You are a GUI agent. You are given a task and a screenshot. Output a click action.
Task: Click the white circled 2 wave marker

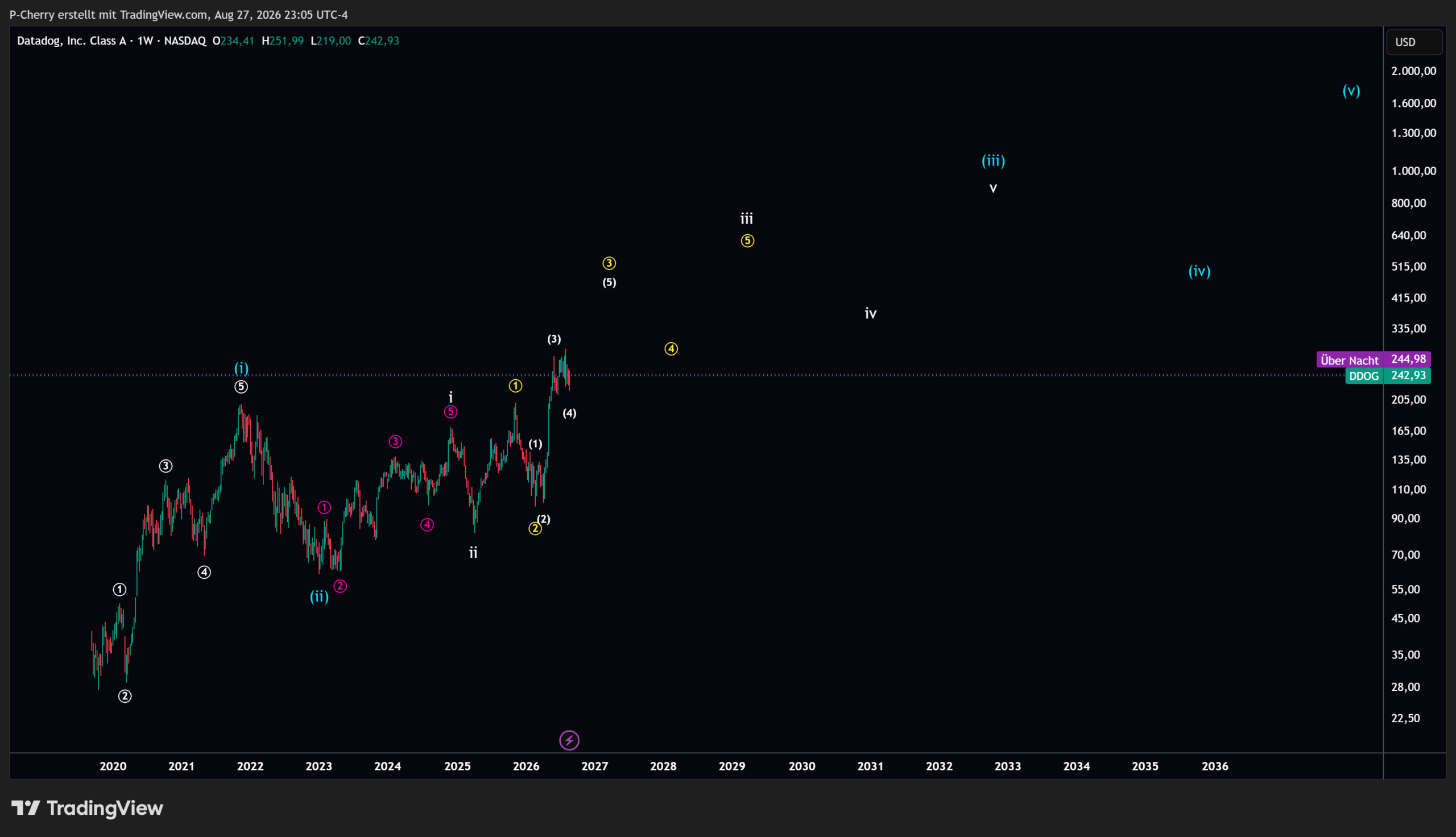click(x=125, y=697)
